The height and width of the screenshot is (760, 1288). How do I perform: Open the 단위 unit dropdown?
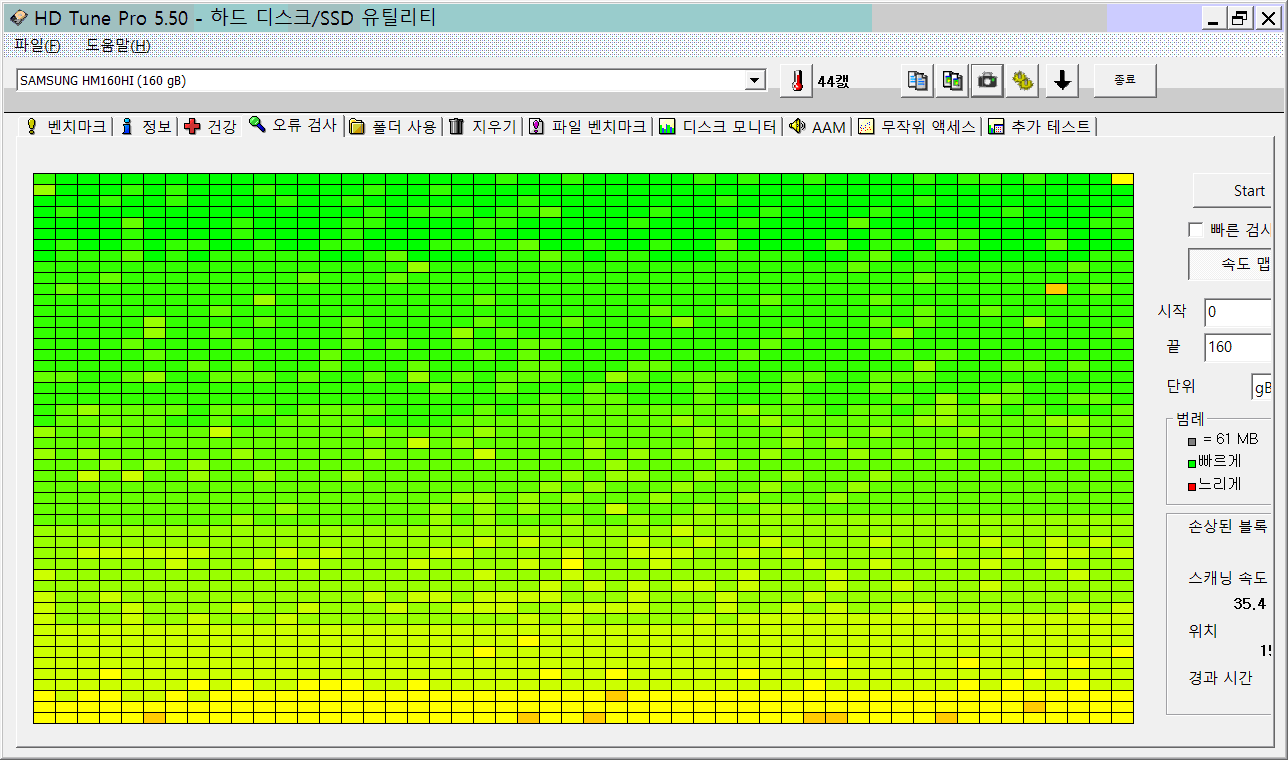[1261, 388]
